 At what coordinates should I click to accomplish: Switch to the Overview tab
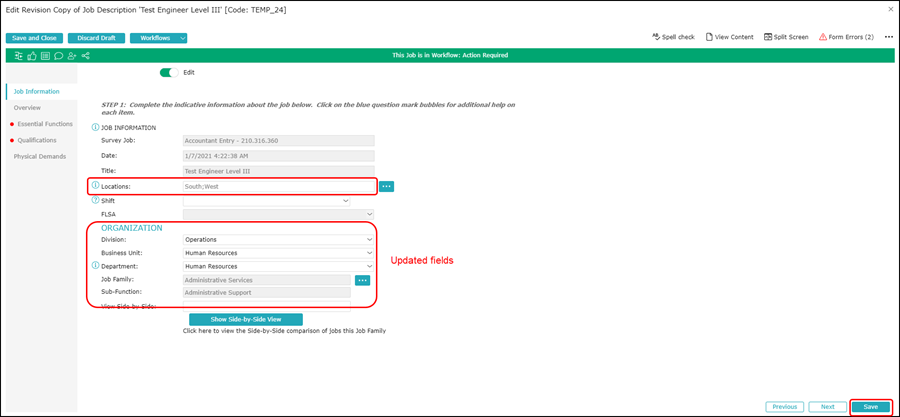click(x=27, y=107)
